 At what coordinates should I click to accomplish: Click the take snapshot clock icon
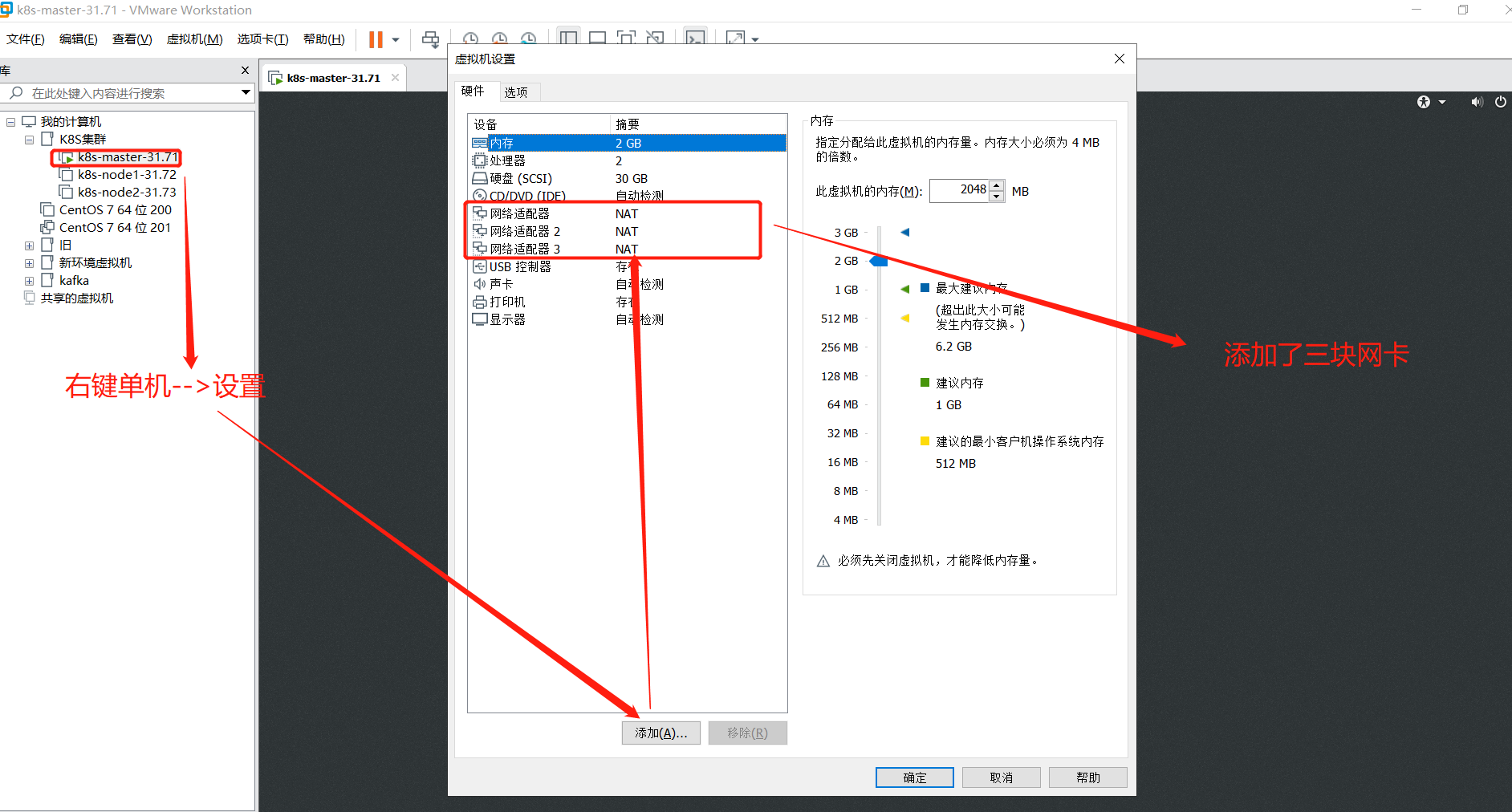(x=471, y=39)
